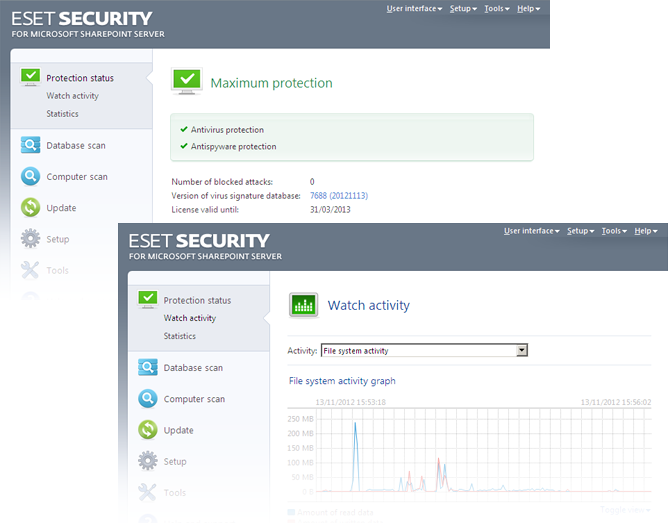Select Statistics in back window sidebar
Viewport: 668px width, 523px height.
[x=62, y=114]
